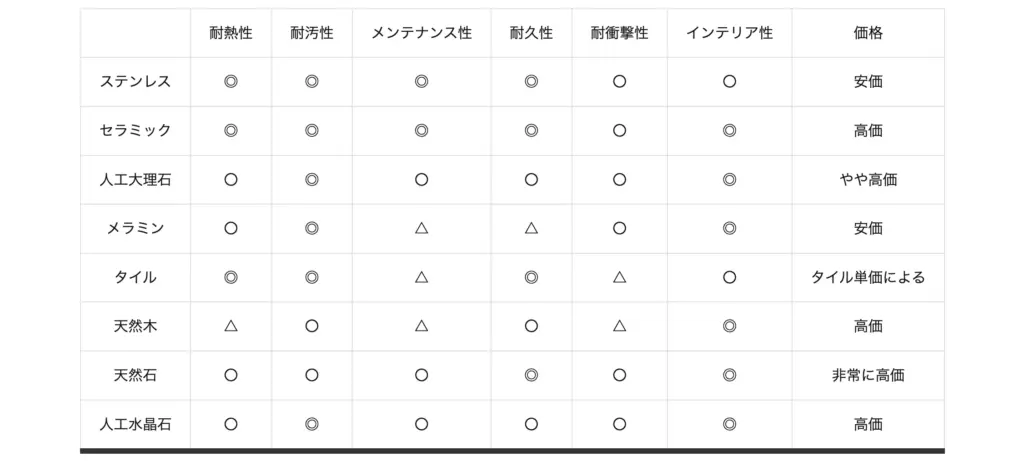Click the タイル単価による price cell
The image size is (1024, 461).
pos(868,277)
